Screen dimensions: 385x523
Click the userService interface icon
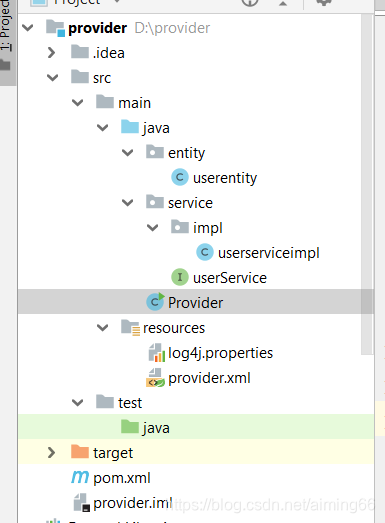[180, 277]
